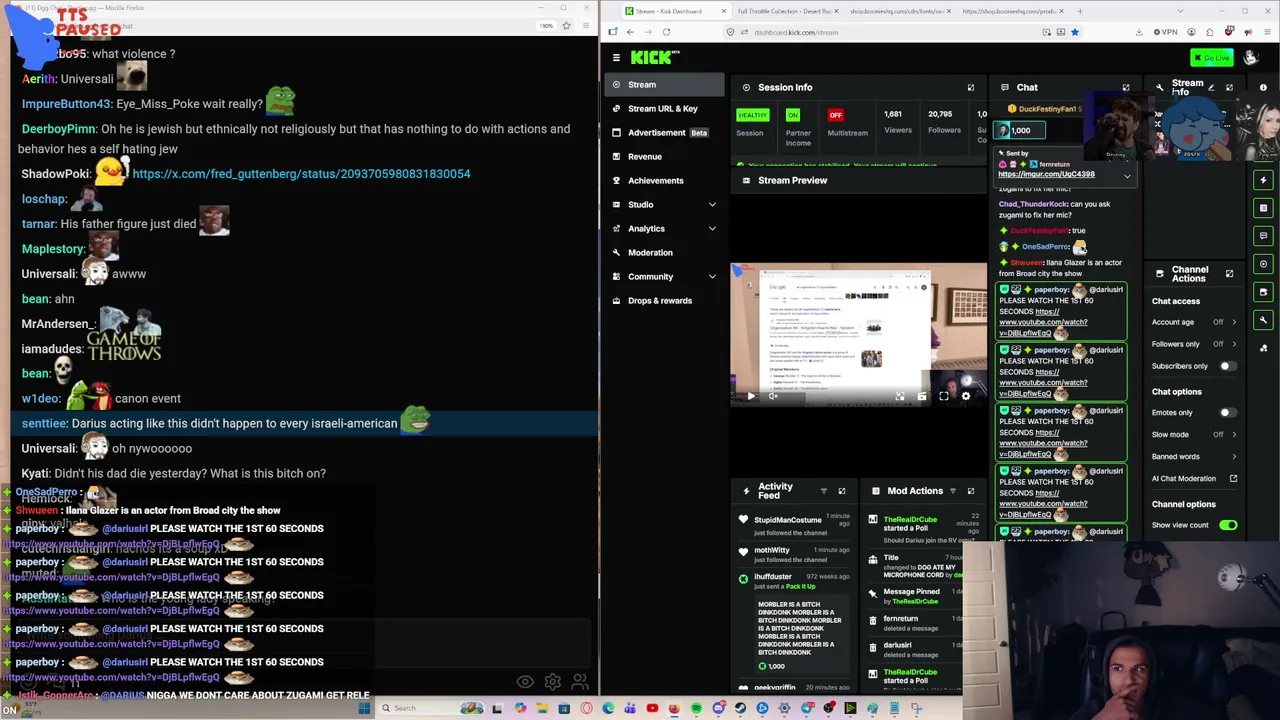The image size is (1280, 720).
Task: Open AI Chat Moderation external link icon
Action: 1233,479
